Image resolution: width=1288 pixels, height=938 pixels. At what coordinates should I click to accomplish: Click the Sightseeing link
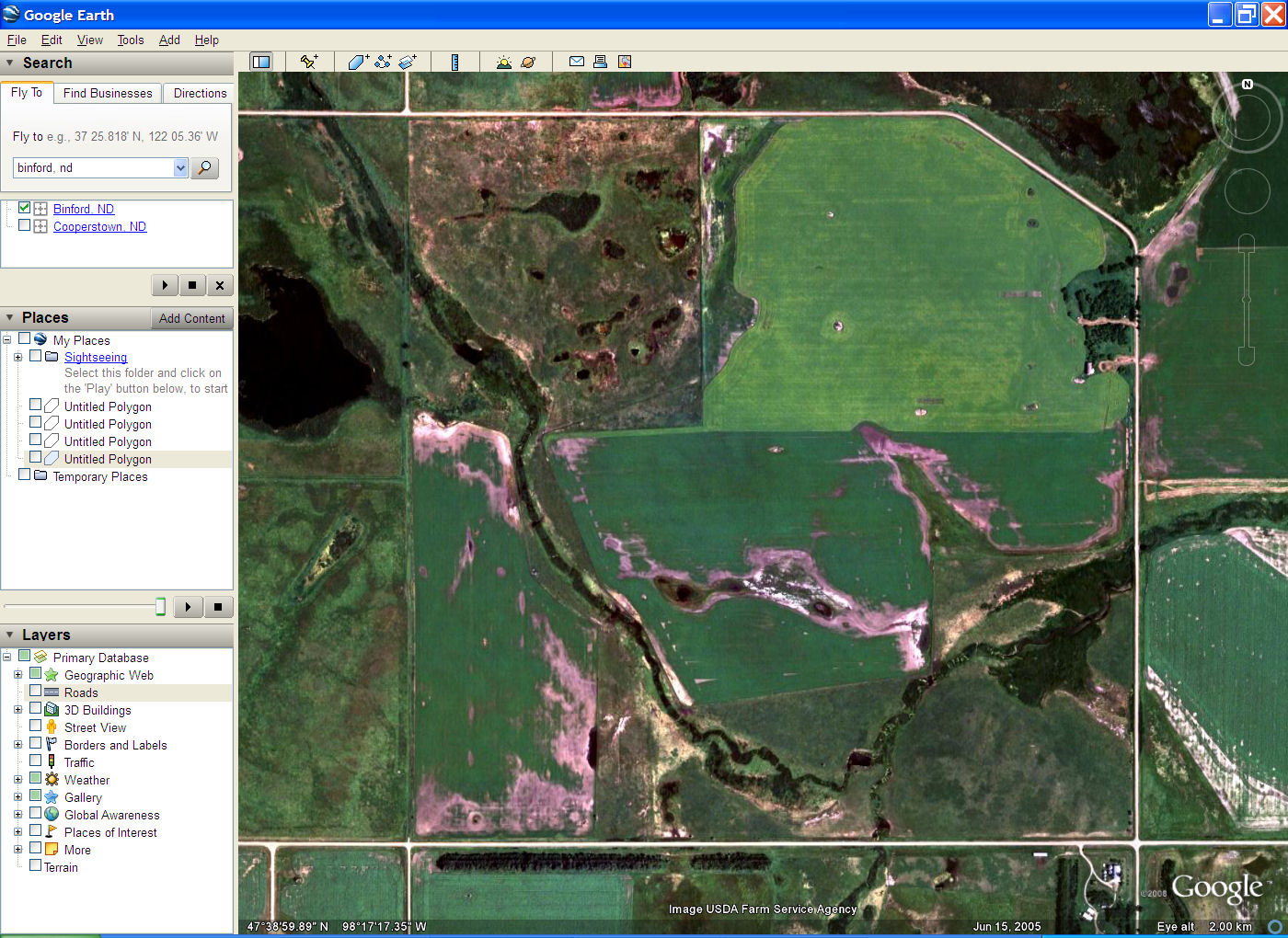pos(96,357)
